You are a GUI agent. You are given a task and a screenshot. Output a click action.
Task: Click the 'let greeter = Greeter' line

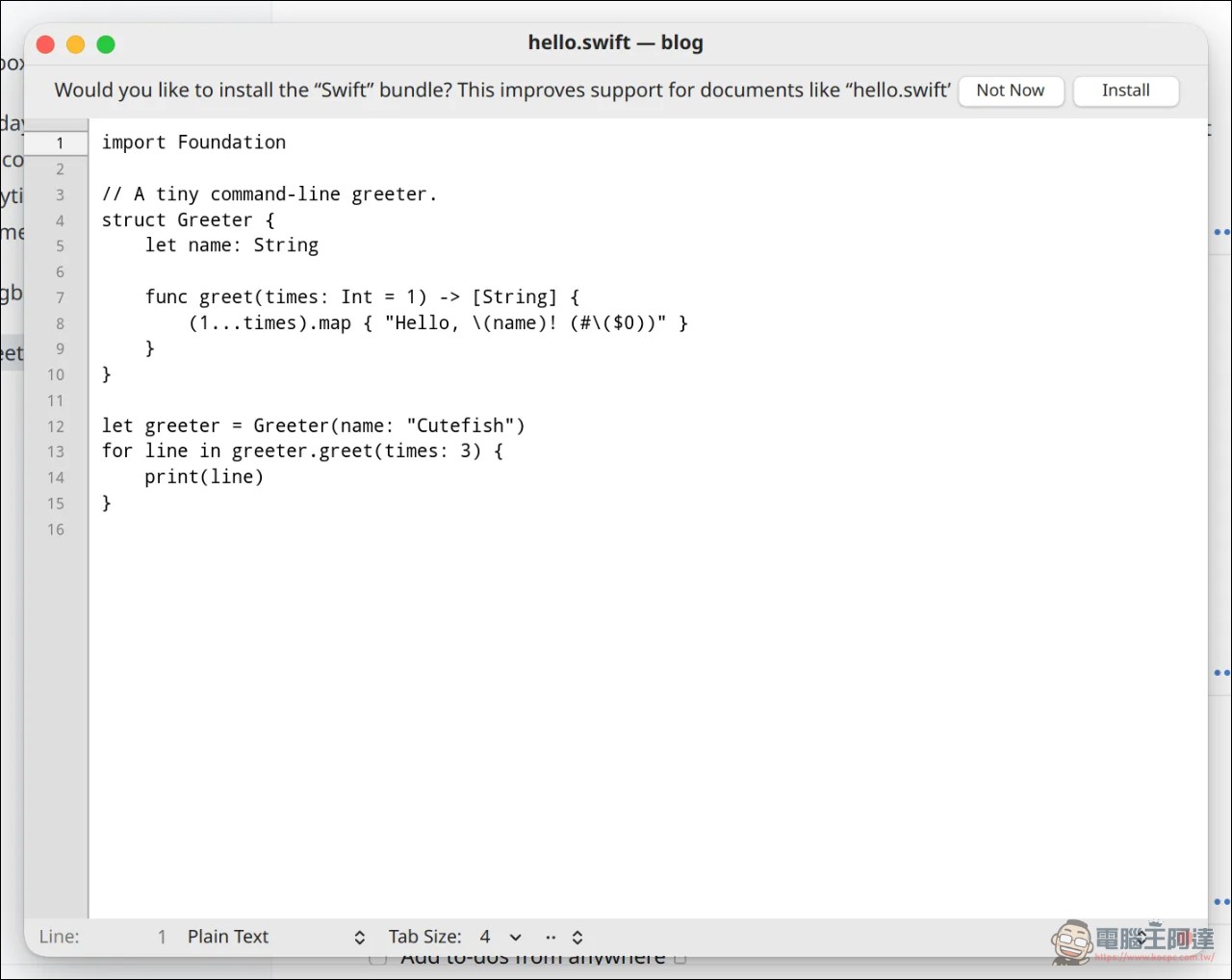coord(314,426)
